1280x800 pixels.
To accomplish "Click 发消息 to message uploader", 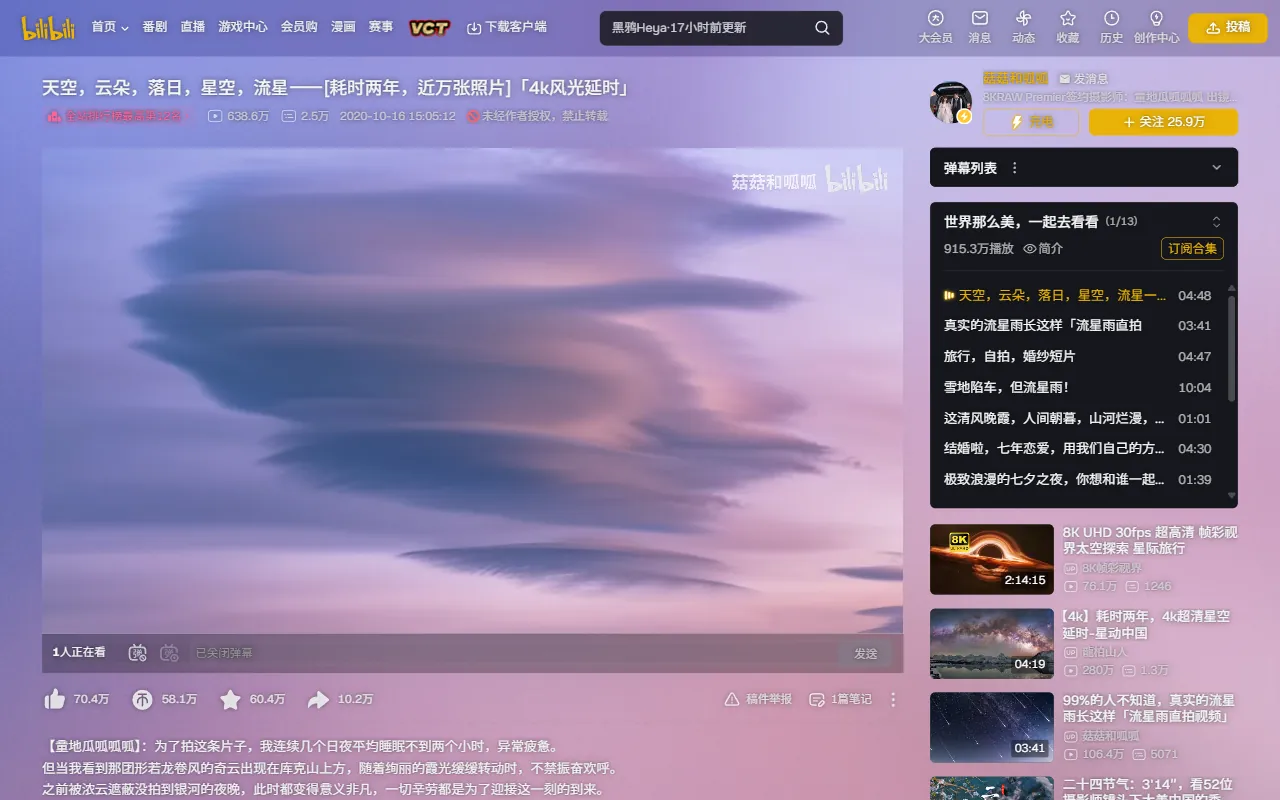I will coord(1084,78).
